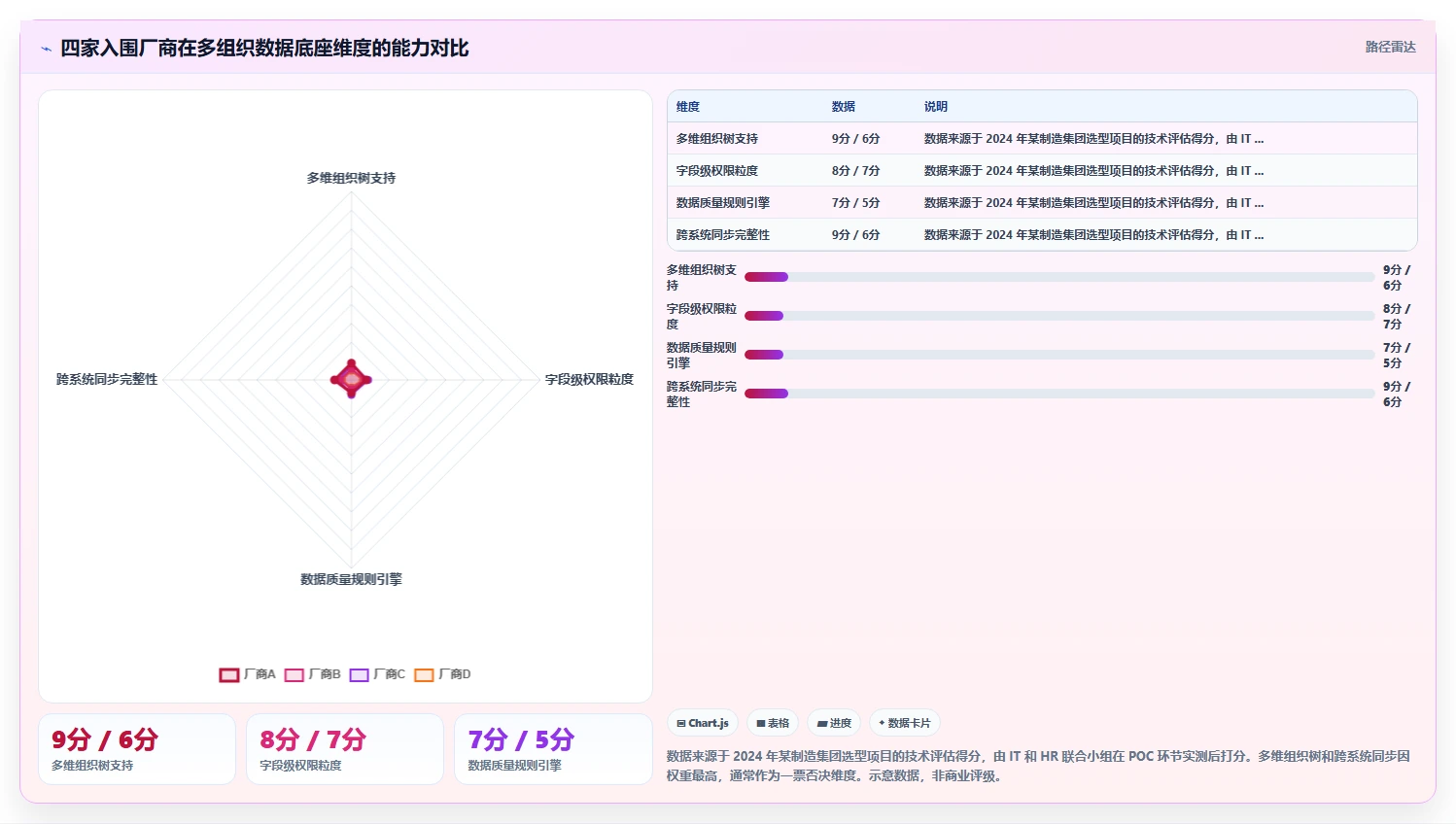Viewport: 1456px width, 824px height.
Task: Click radar axis label 字段级权限粒度
Action: 589,379
